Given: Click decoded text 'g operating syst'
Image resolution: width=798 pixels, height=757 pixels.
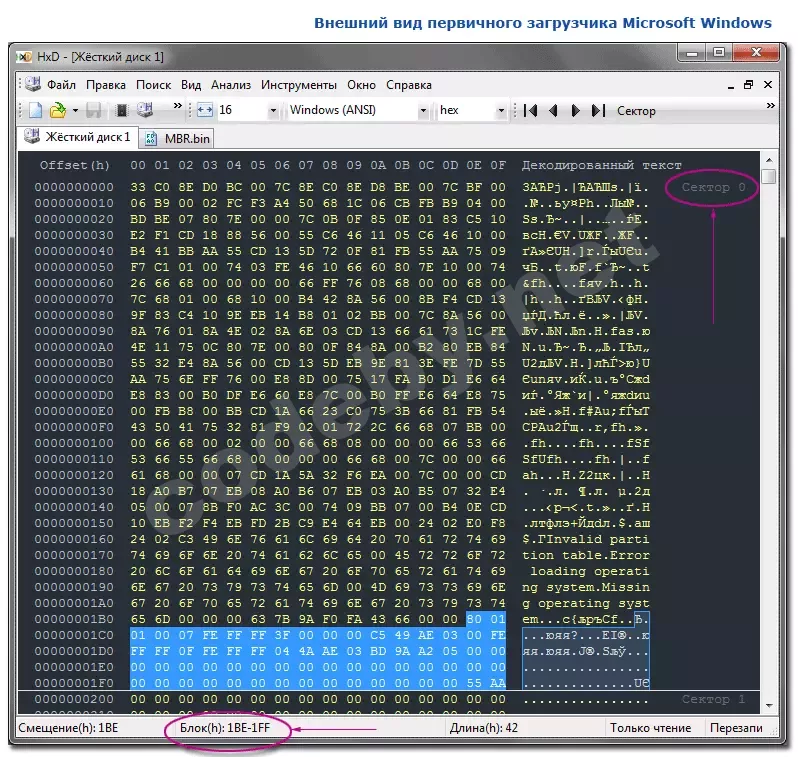Looking at the screenshot, I should pyautogui.click(x=586, y=603).
